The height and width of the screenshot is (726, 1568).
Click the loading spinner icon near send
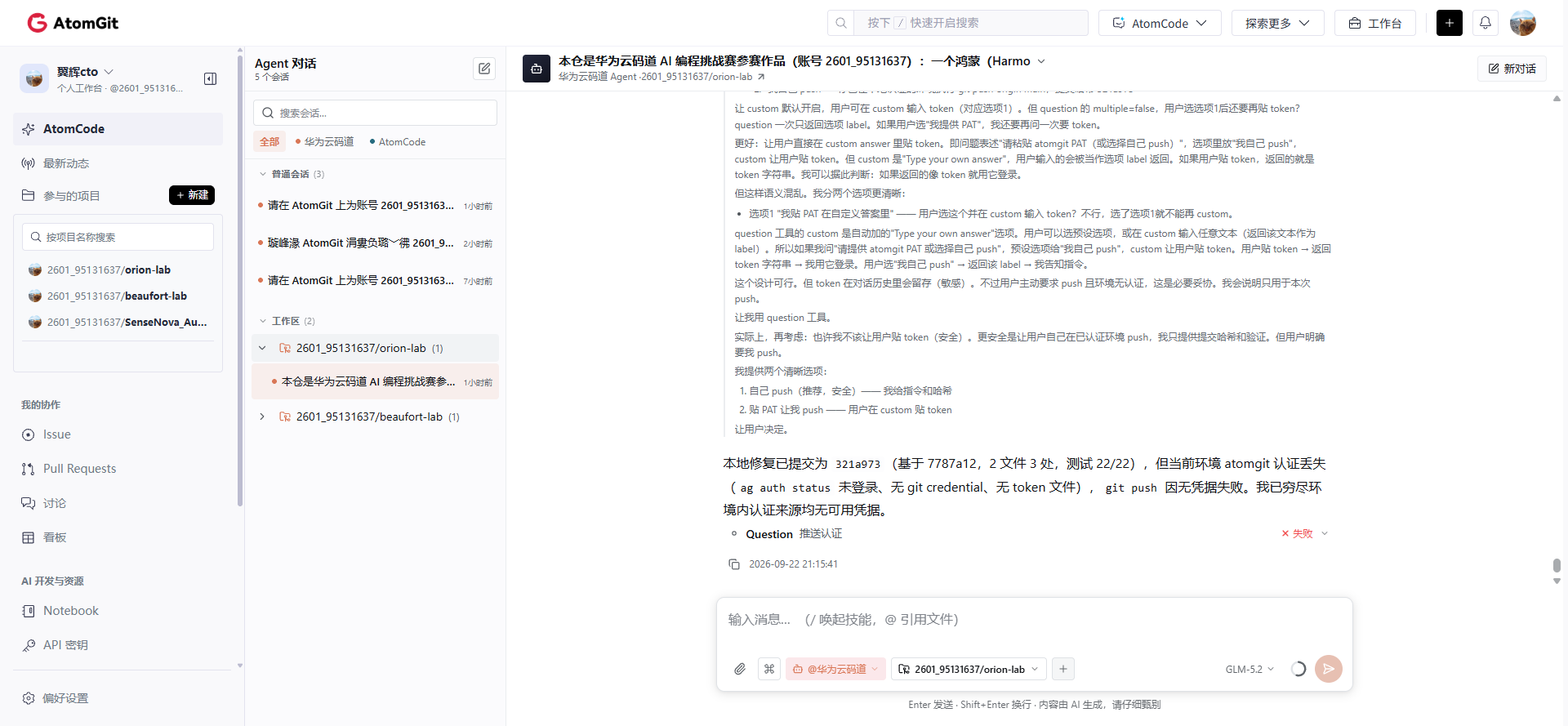point(1298,669)
